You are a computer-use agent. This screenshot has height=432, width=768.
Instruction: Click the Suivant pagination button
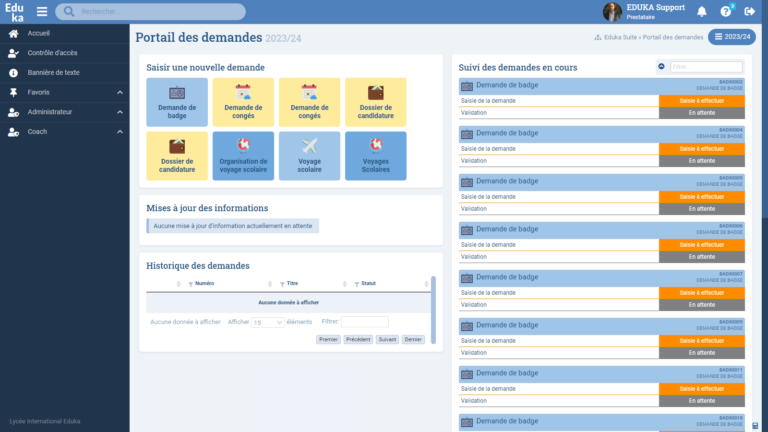387,339
